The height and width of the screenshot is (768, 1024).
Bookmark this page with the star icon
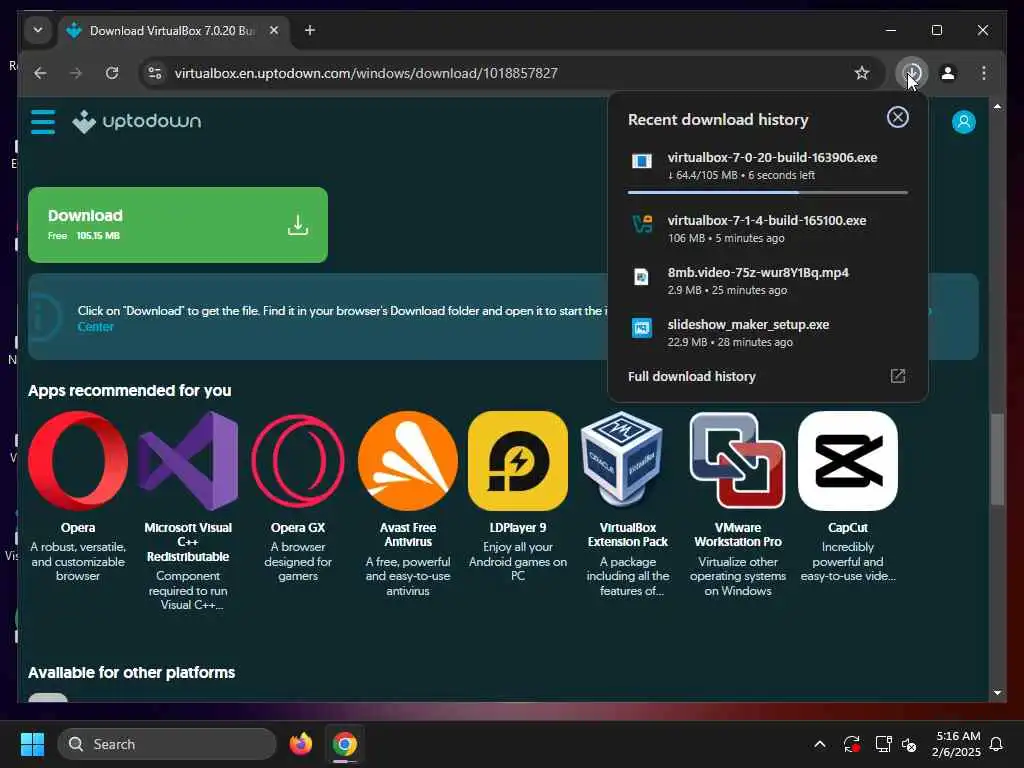pos(861,72)
